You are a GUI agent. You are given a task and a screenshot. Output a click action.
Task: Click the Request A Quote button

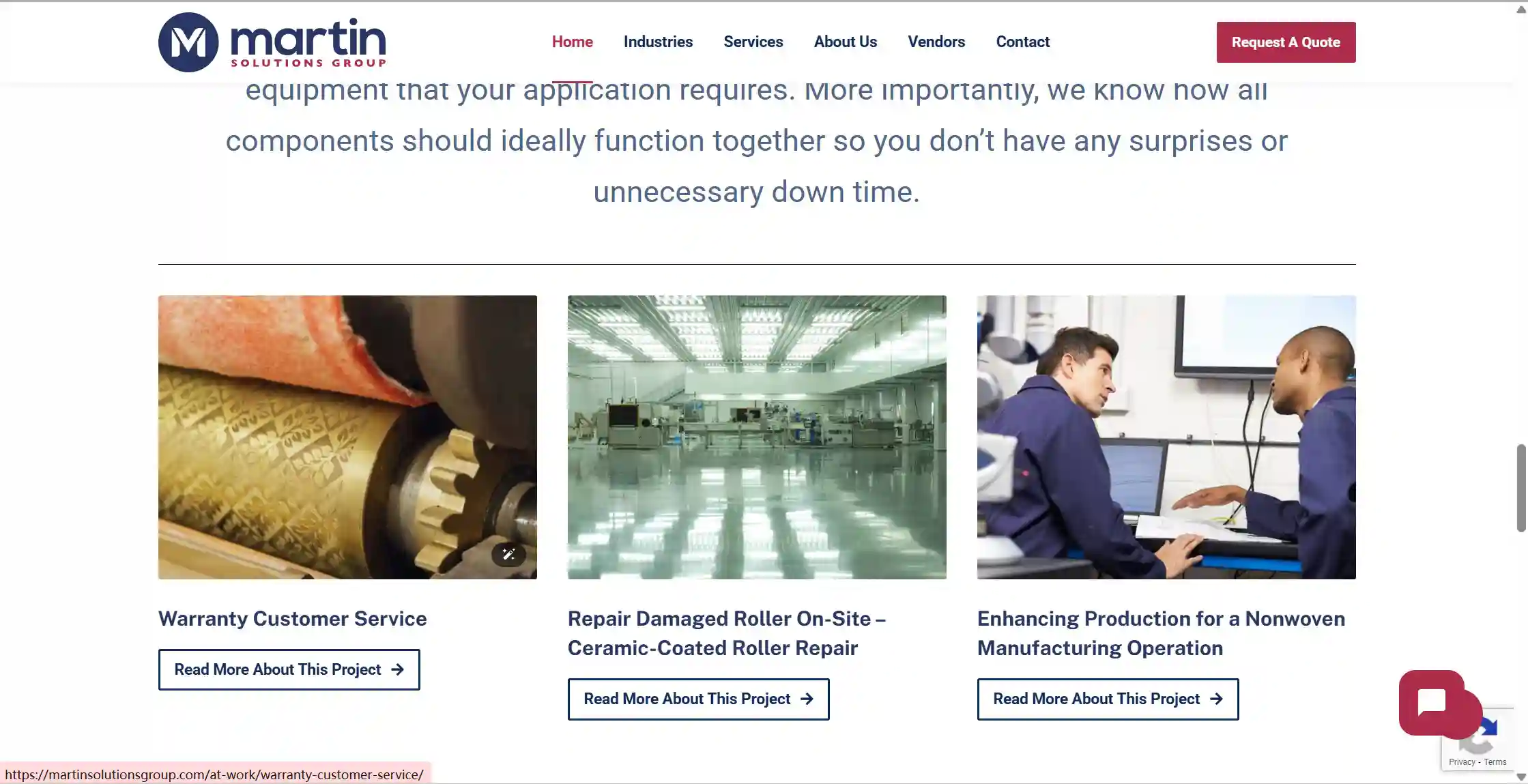click(x=1286, y=42)
